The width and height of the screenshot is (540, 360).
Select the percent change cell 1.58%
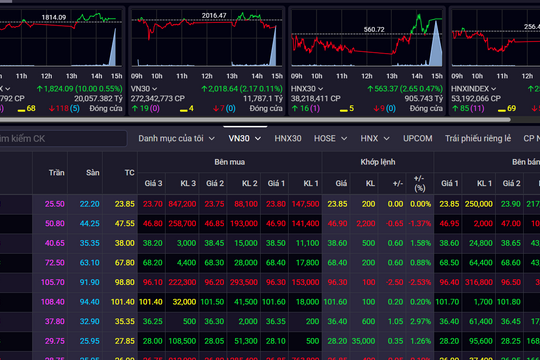(420, 243)
